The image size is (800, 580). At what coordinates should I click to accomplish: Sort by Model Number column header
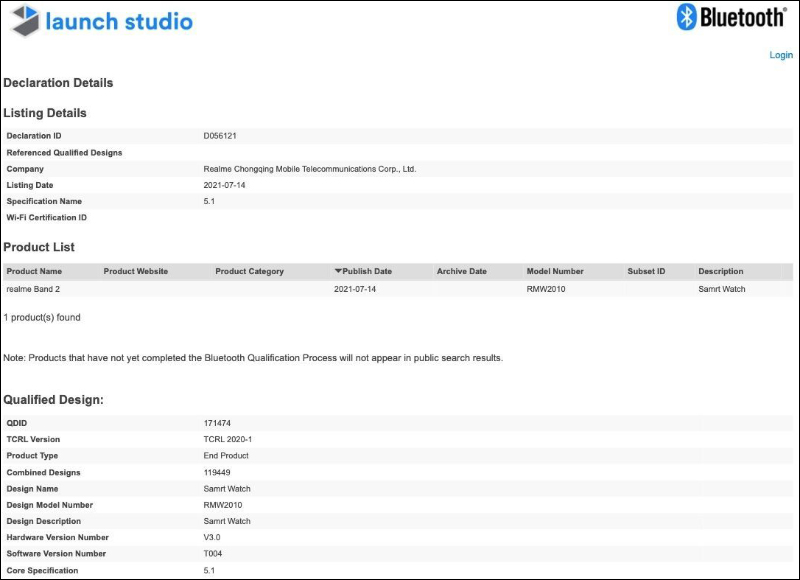555,271
